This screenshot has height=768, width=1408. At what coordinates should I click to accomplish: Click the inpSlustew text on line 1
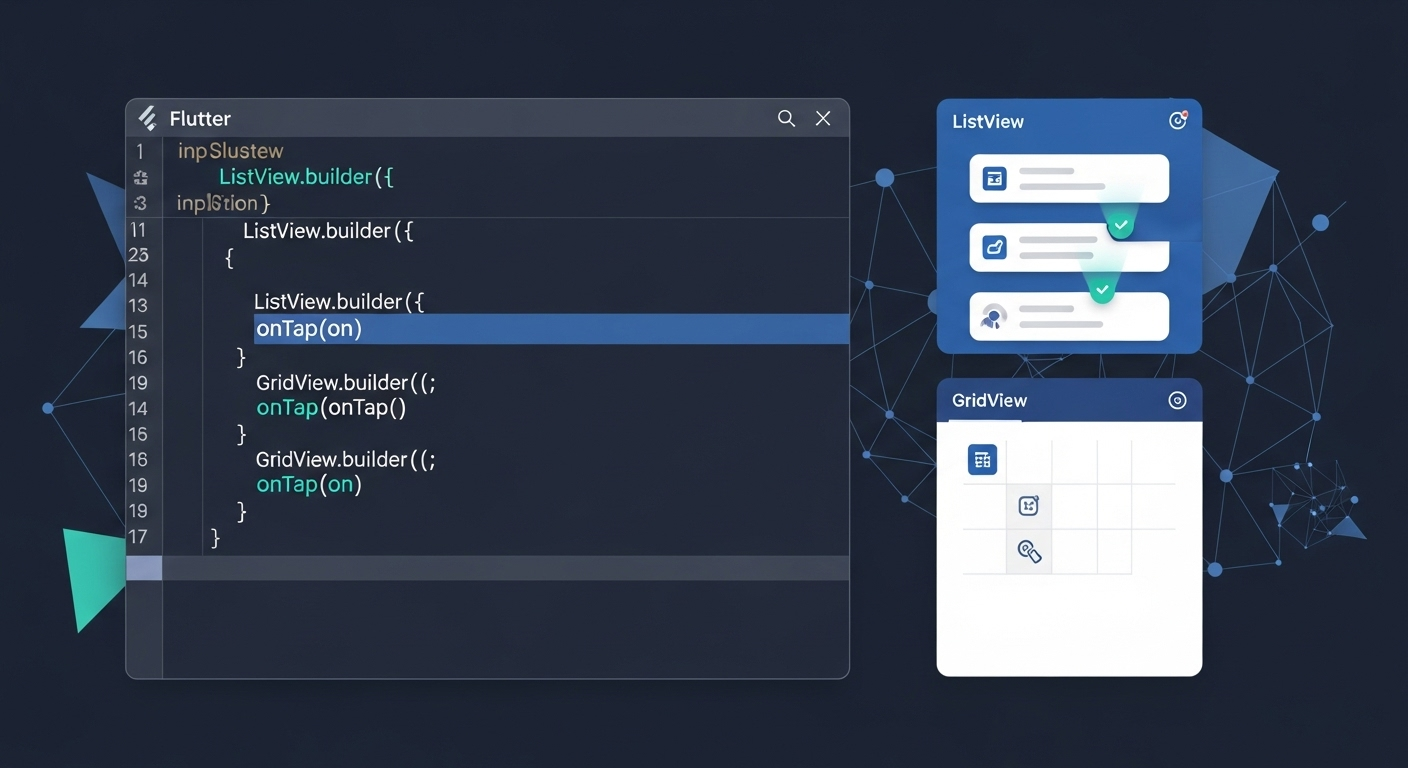tap(230, 150)
